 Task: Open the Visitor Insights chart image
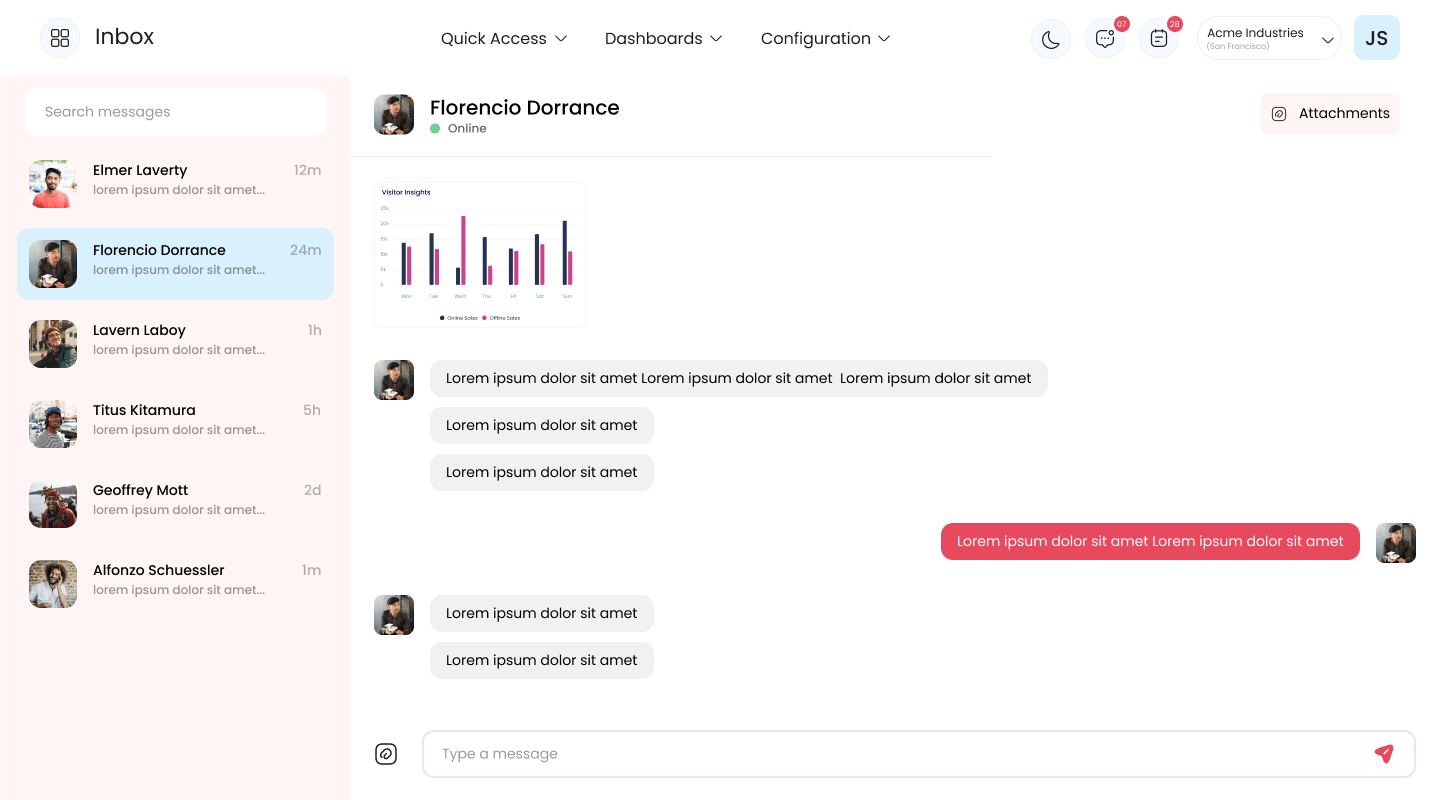click(480, 254)
